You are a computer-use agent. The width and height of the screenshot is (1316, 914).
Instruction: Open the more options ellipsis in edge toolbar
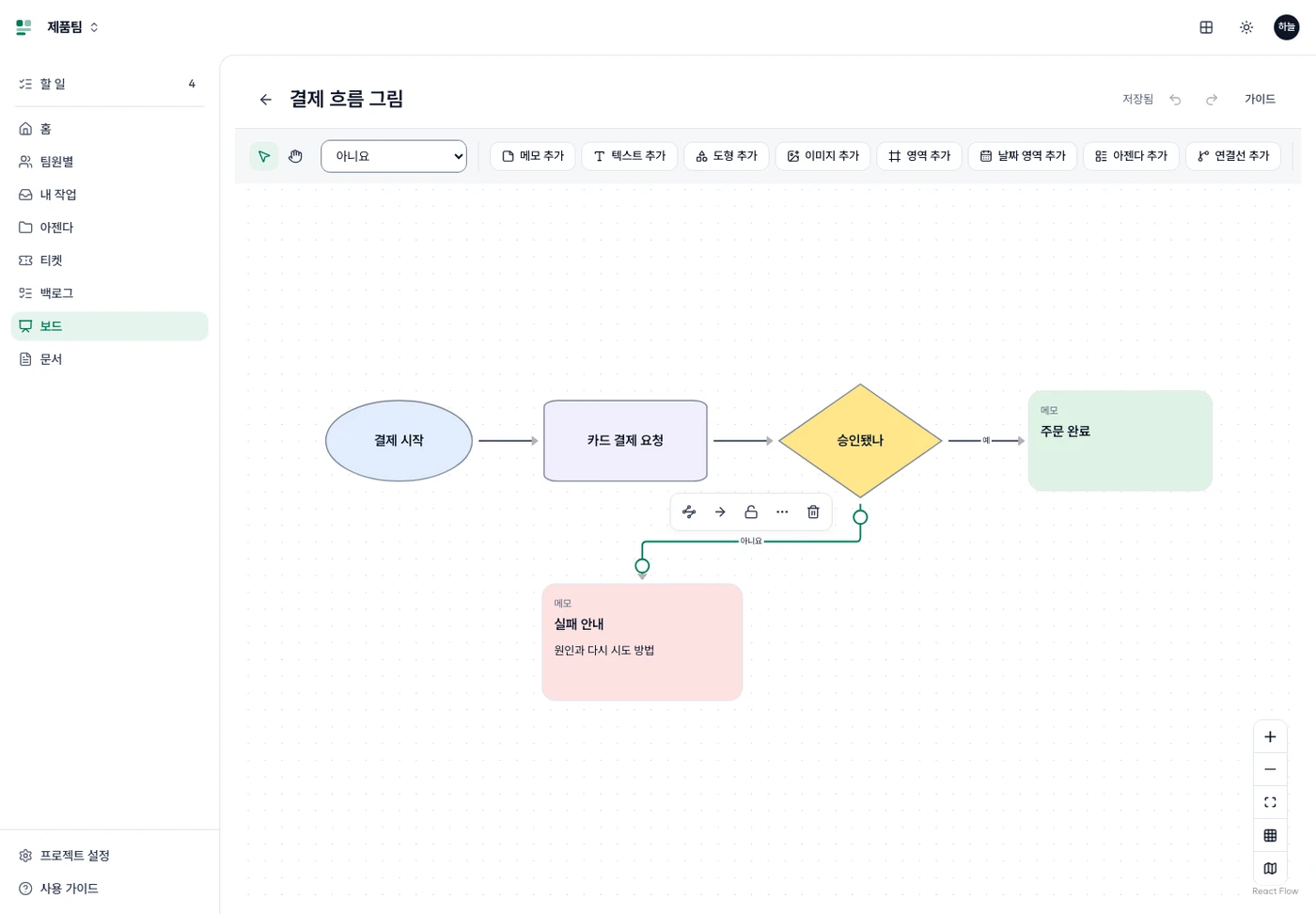782,512
